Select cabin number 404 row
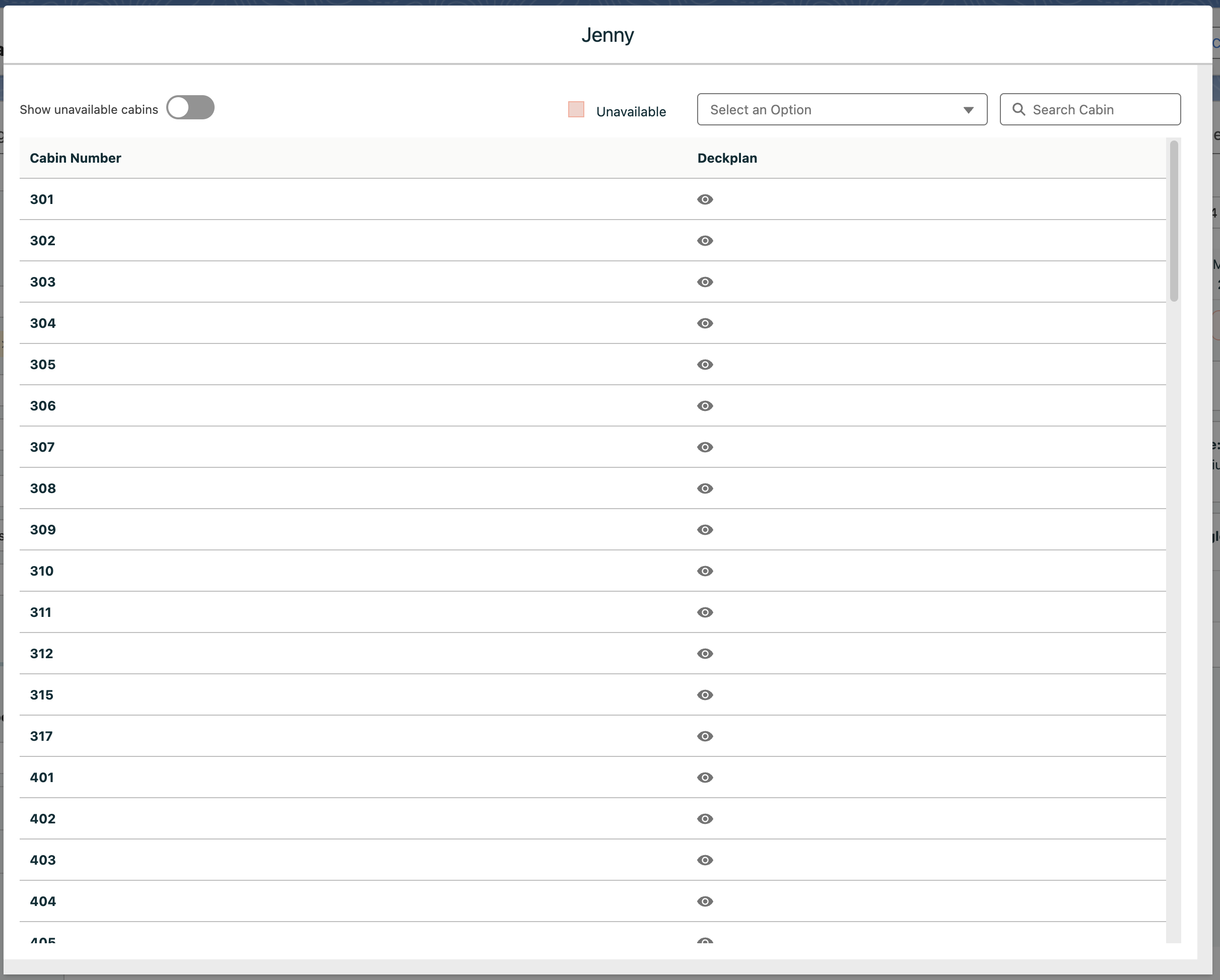The height and width of the screenshot is (980, 1220). point(42,901)
